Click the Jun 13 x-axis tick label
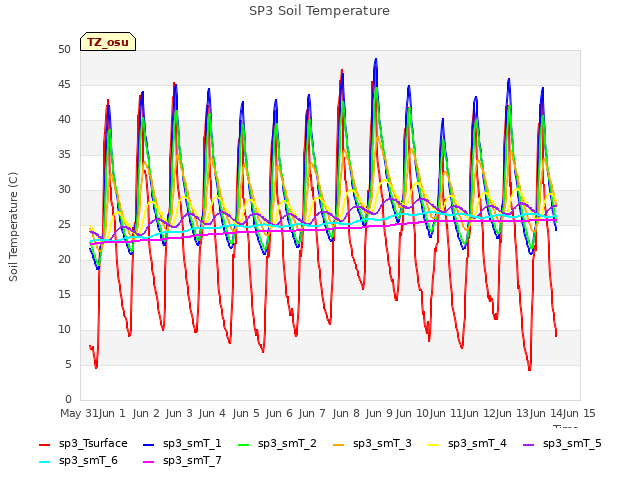640x480 pixels. pos(513,413)
